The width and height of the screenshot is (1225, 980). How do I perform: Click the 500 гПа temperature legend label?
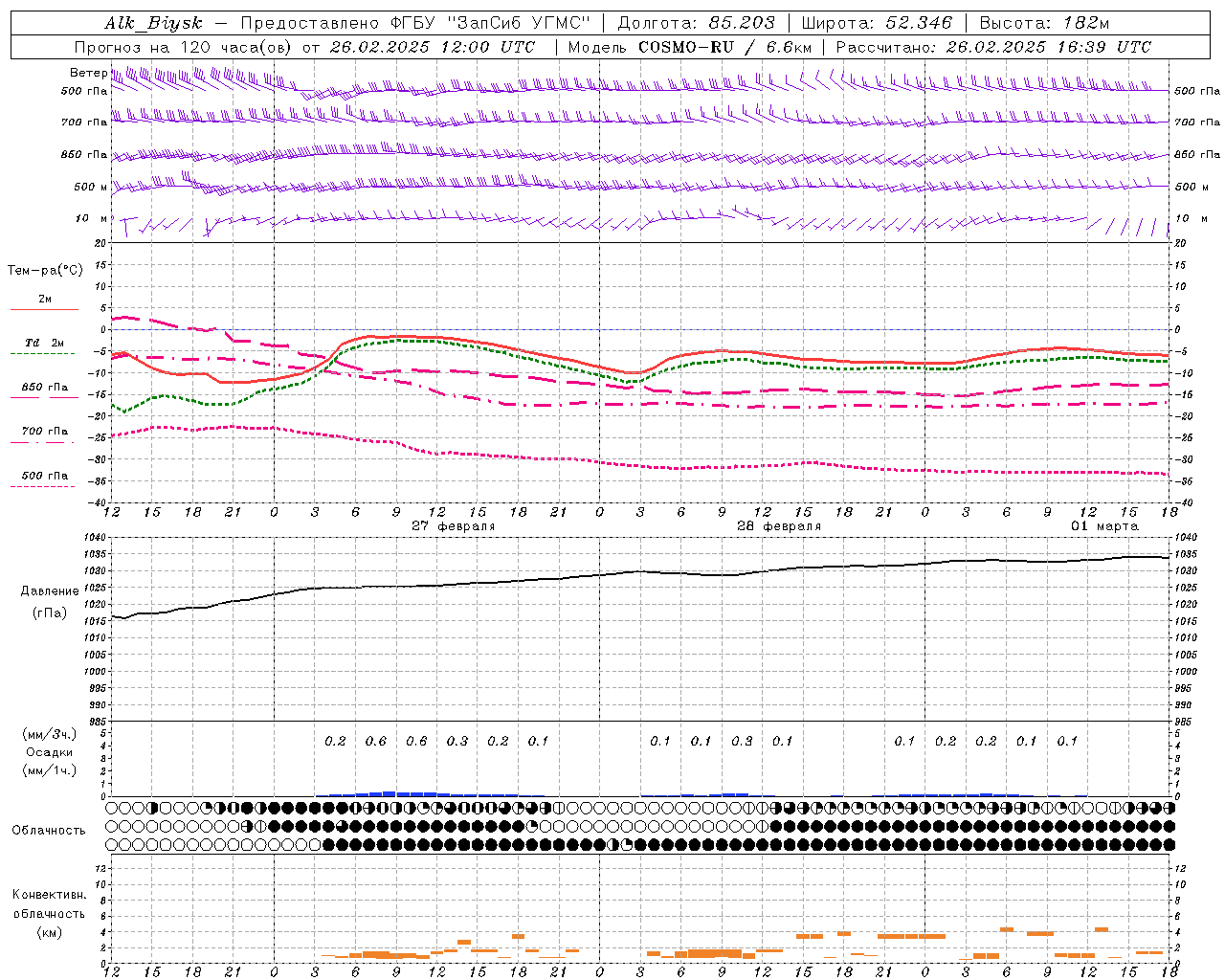click(x=45, y=476)
